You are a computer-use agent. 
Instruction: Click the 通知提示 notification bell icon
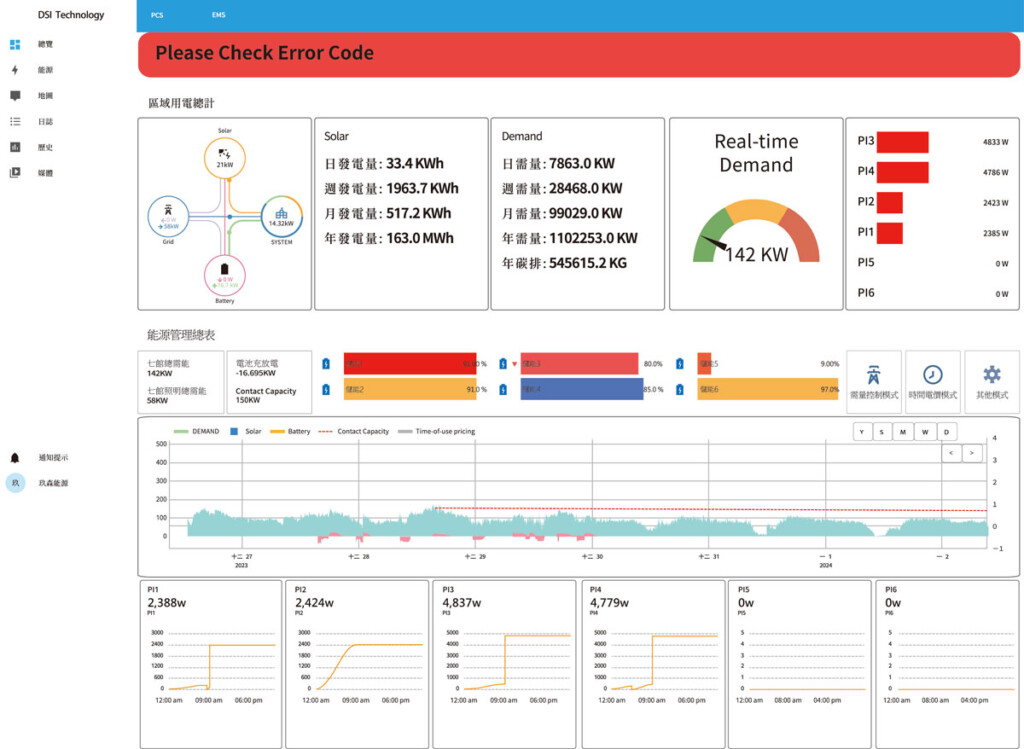pyautogui.click(x=15, y=457)
